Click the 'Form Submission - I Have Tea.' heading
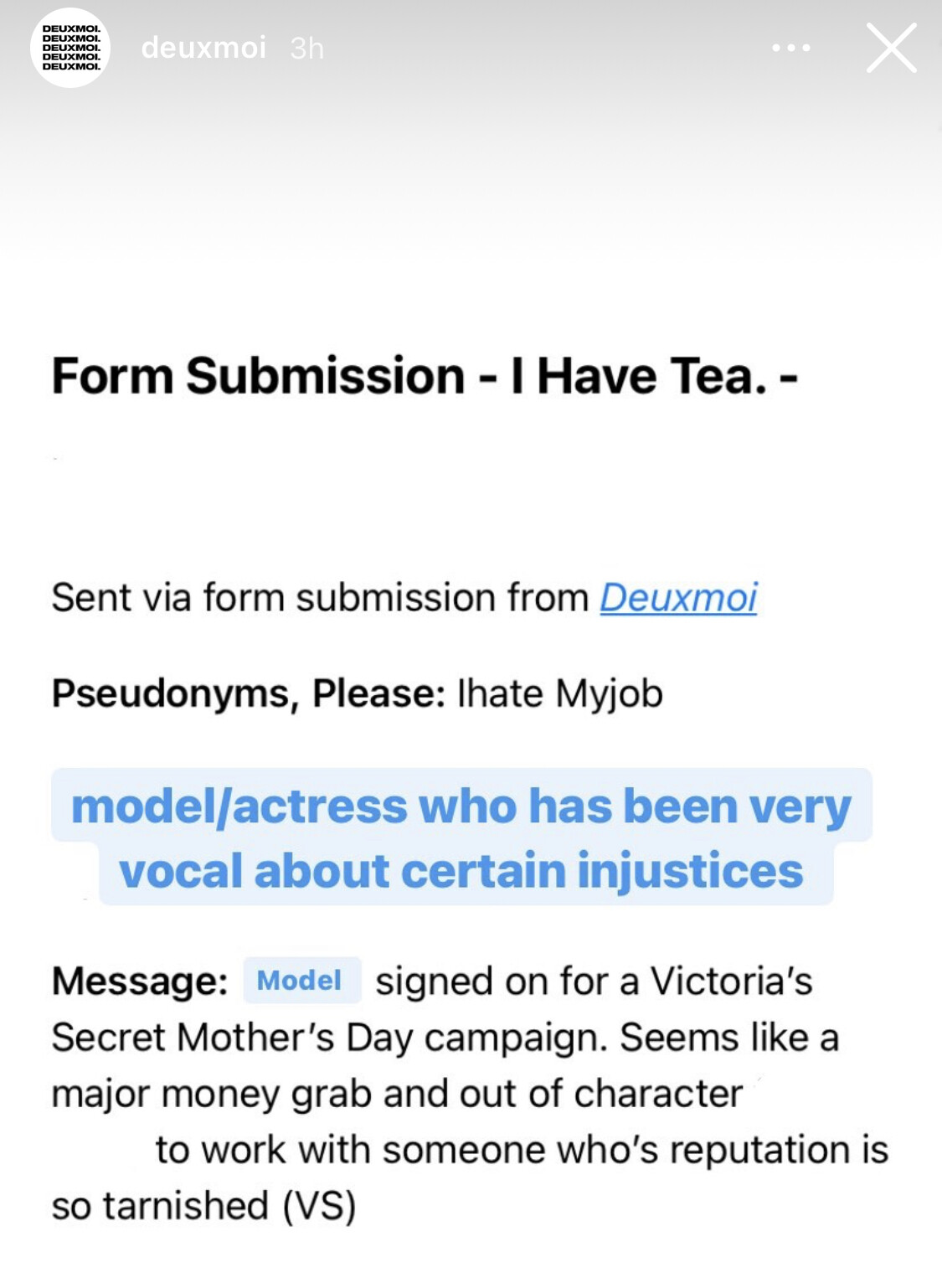Screen dimensions: 942x1288 click(425, 375)
